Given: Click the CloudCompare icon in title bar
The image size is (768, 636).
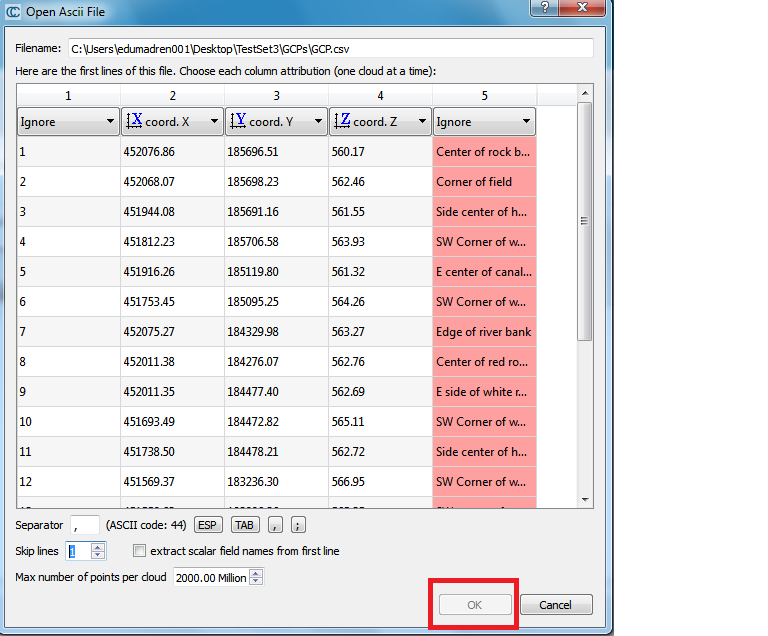Looking at the screenshot, I should 12,12.
